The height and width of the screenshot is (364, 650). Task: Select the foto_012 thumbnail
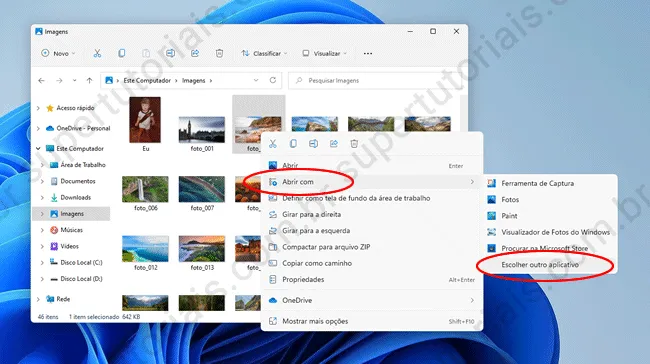145,249
